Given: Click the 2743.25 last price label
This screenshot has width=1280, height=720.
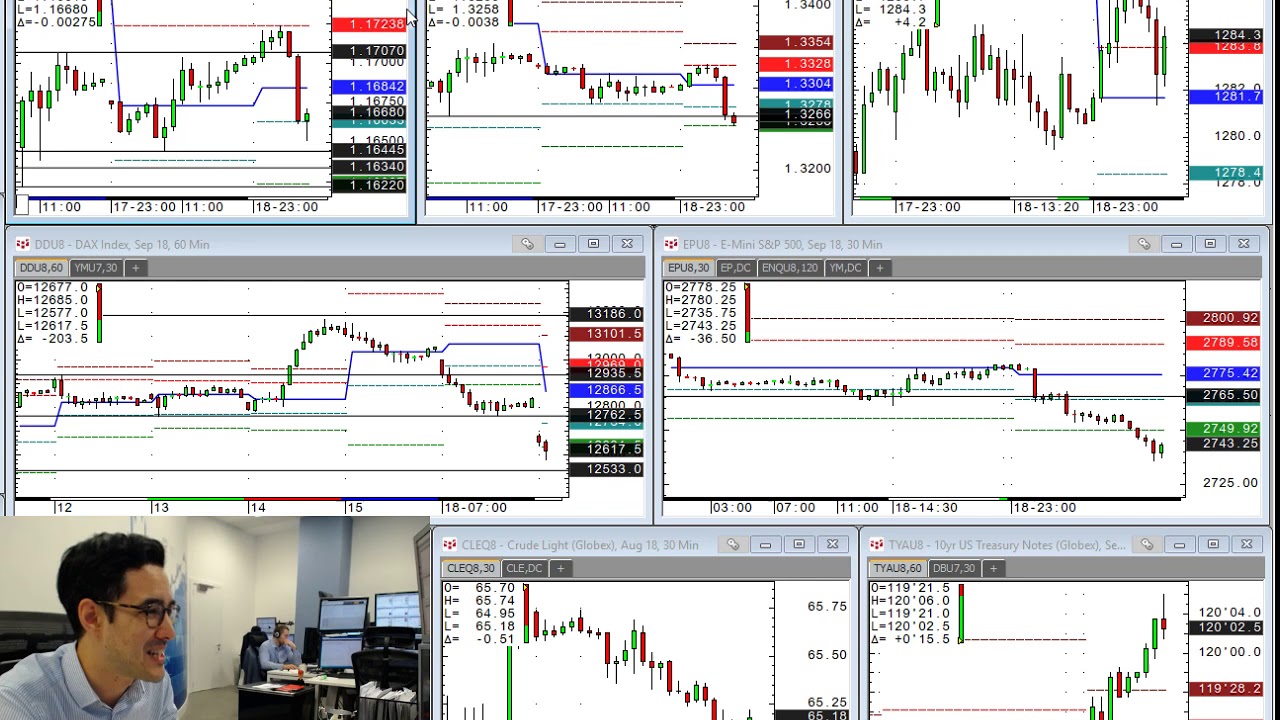Looking at the screenshot, I should point(1225,443).
